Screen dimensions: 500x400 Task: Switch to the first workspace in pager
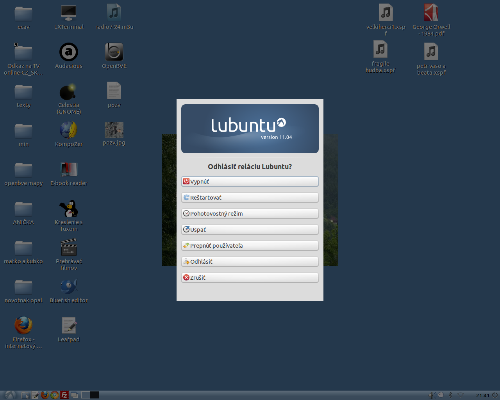click(x=86, y=395)
